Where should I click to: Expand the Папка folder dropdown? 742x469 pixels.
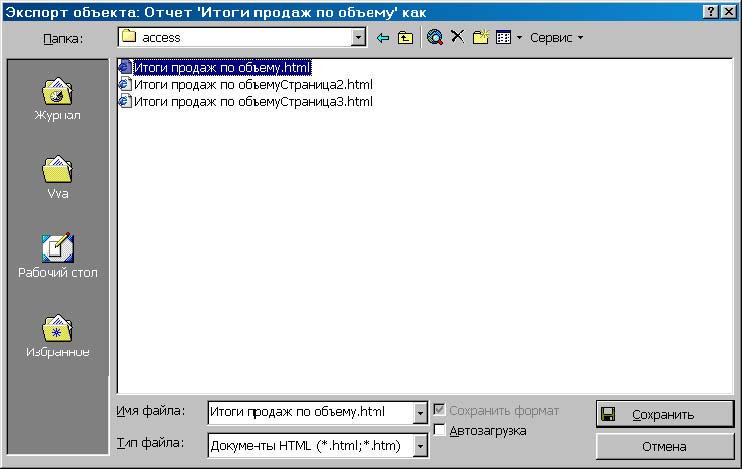[x=359, y=38]
